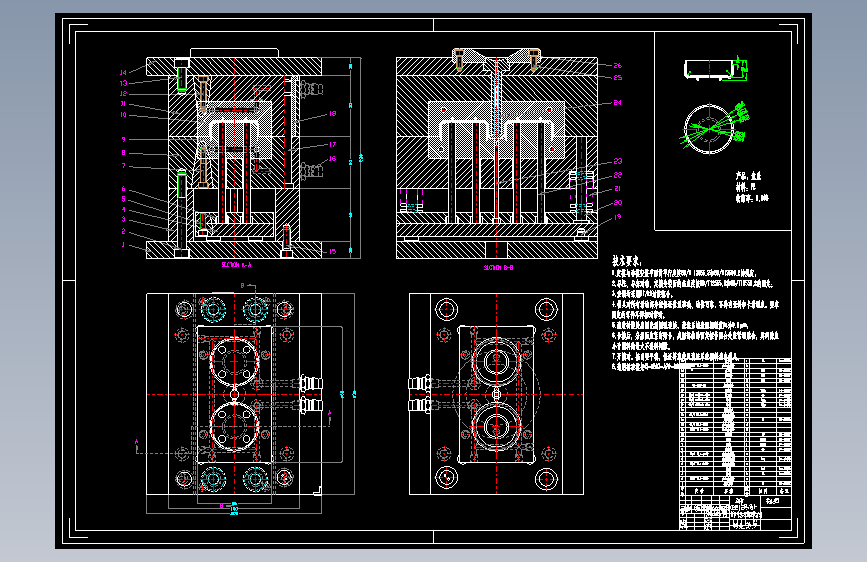Click the part number 24 callout
The height and width of the screenshot is (562, 867).
pyautogui.click(x=618, y=102)
